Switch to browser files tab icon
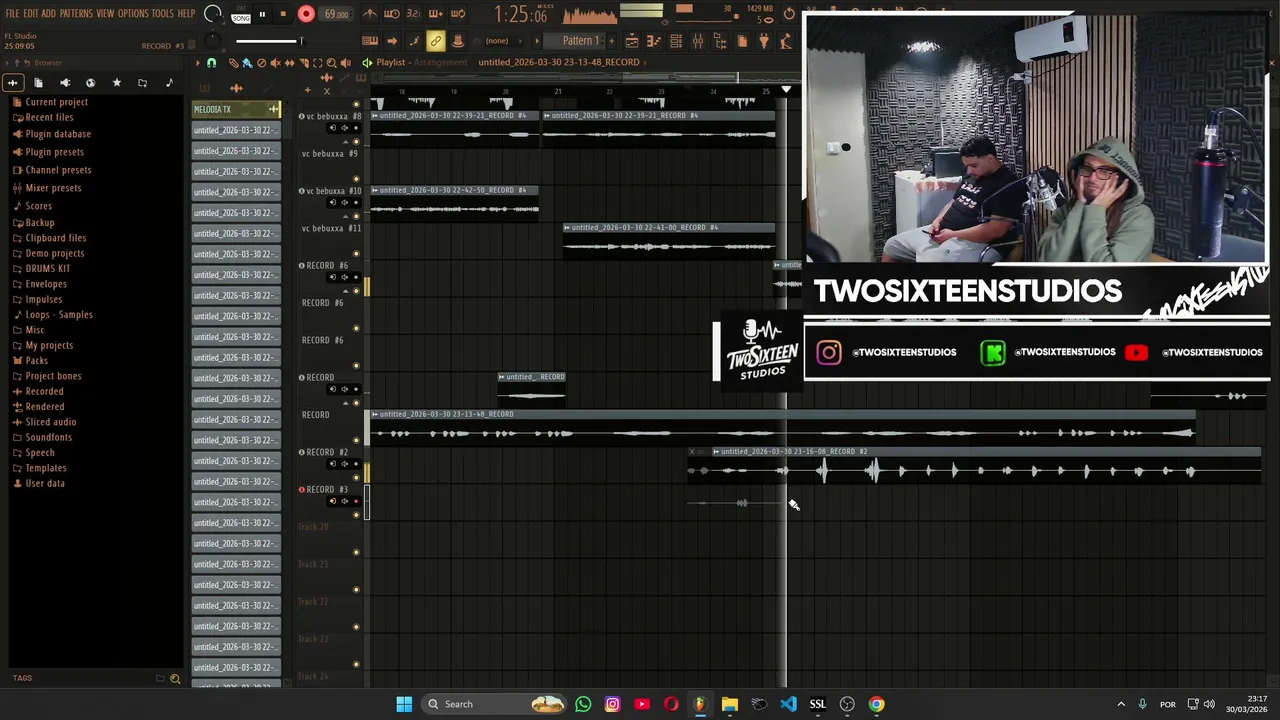This screenshot has width=1280, height=720. 38,83
